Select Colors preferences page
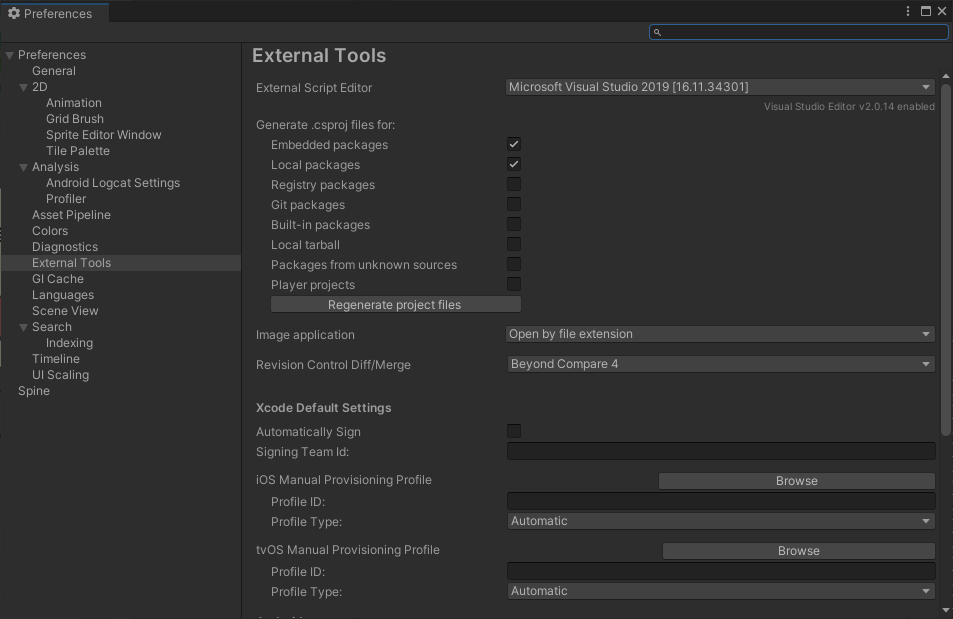The height and width of the screenshot is (619, 953). pyautogui.click(x=50, y=231)
